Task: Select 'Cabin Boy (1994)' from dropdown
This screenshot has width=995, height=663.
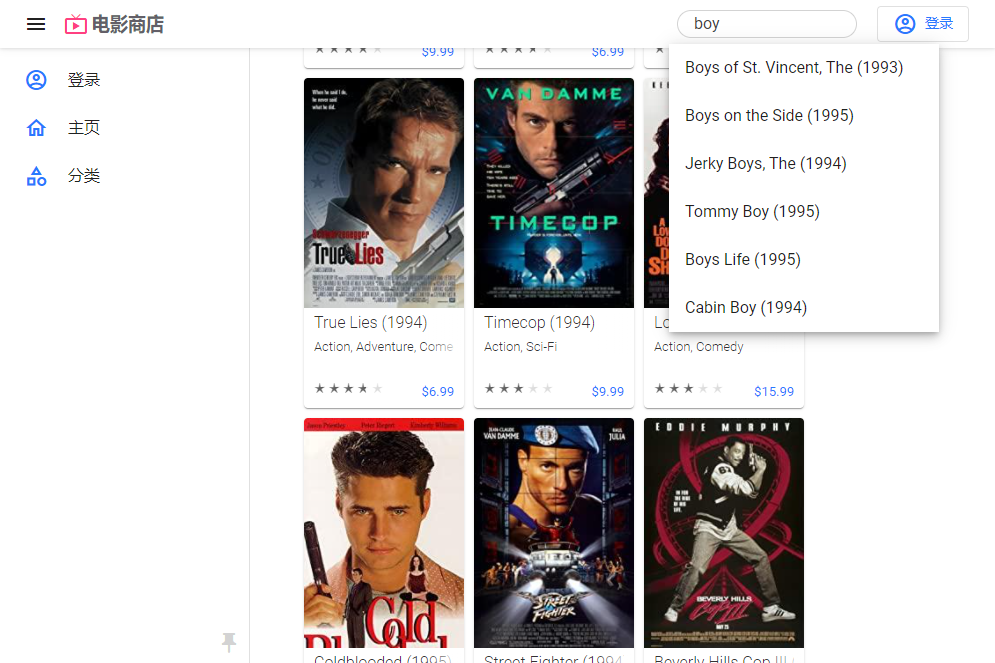Action: [746, 308]
